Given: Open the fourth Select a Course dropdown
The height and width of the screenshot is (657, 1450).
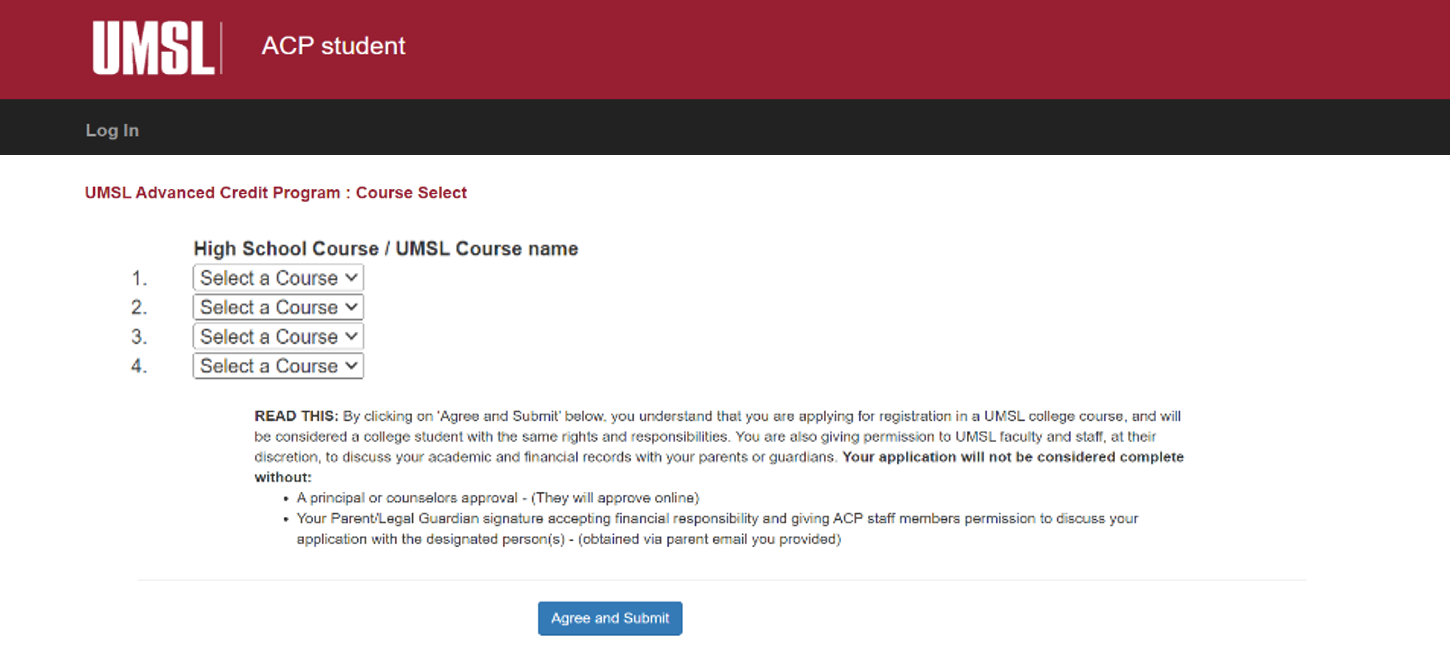Looking at the screenshot, I should 278,365.
